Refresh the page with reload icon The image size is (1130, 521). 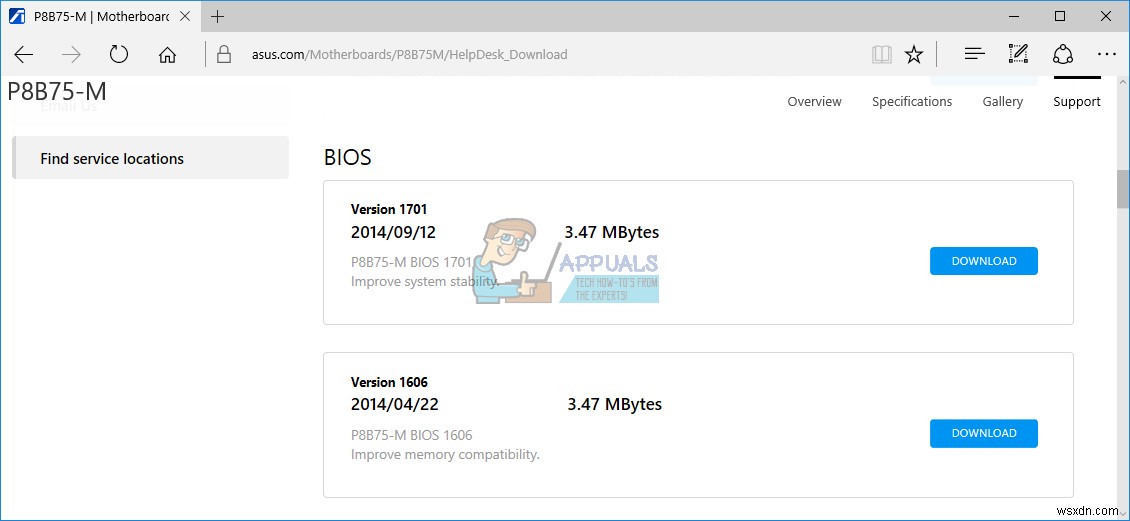coord(119,54)
